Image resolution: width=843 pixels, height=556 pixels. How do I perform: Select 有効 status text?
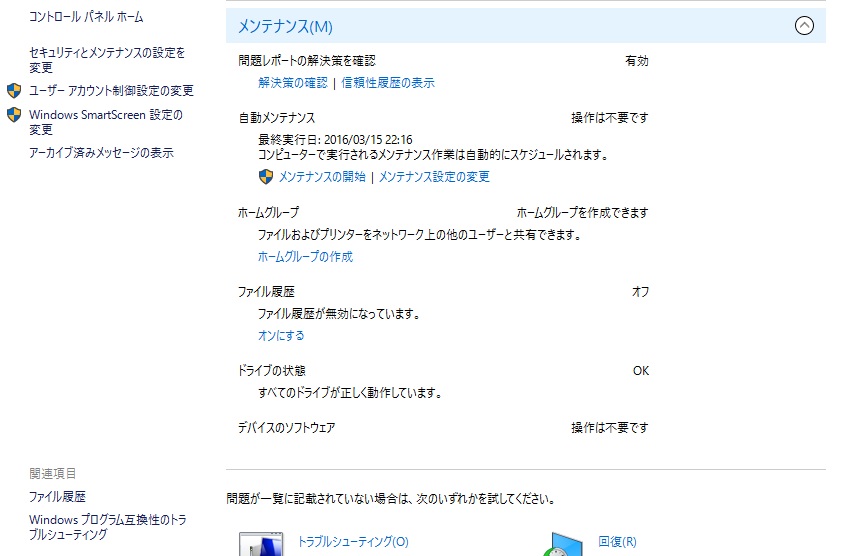click(637, 61)
